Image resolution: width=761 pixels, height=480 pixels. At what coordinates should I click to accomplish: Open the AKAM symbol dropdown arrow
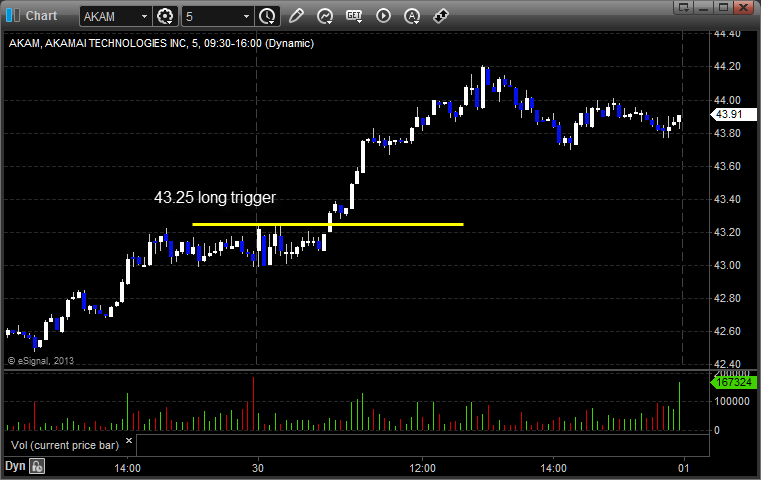(144, 17)
